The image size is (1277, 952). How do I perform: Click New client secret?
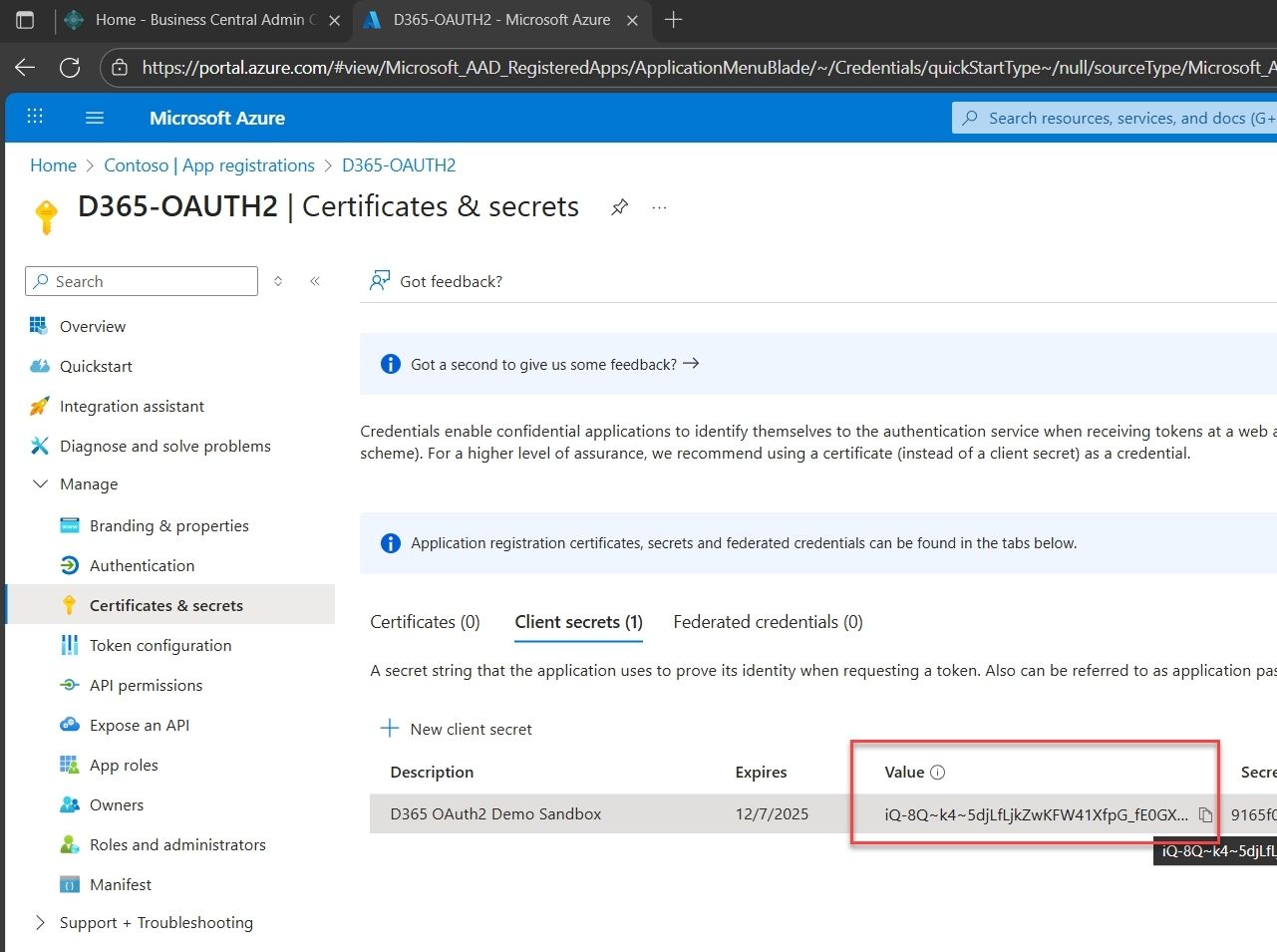(x=457, y=729)
